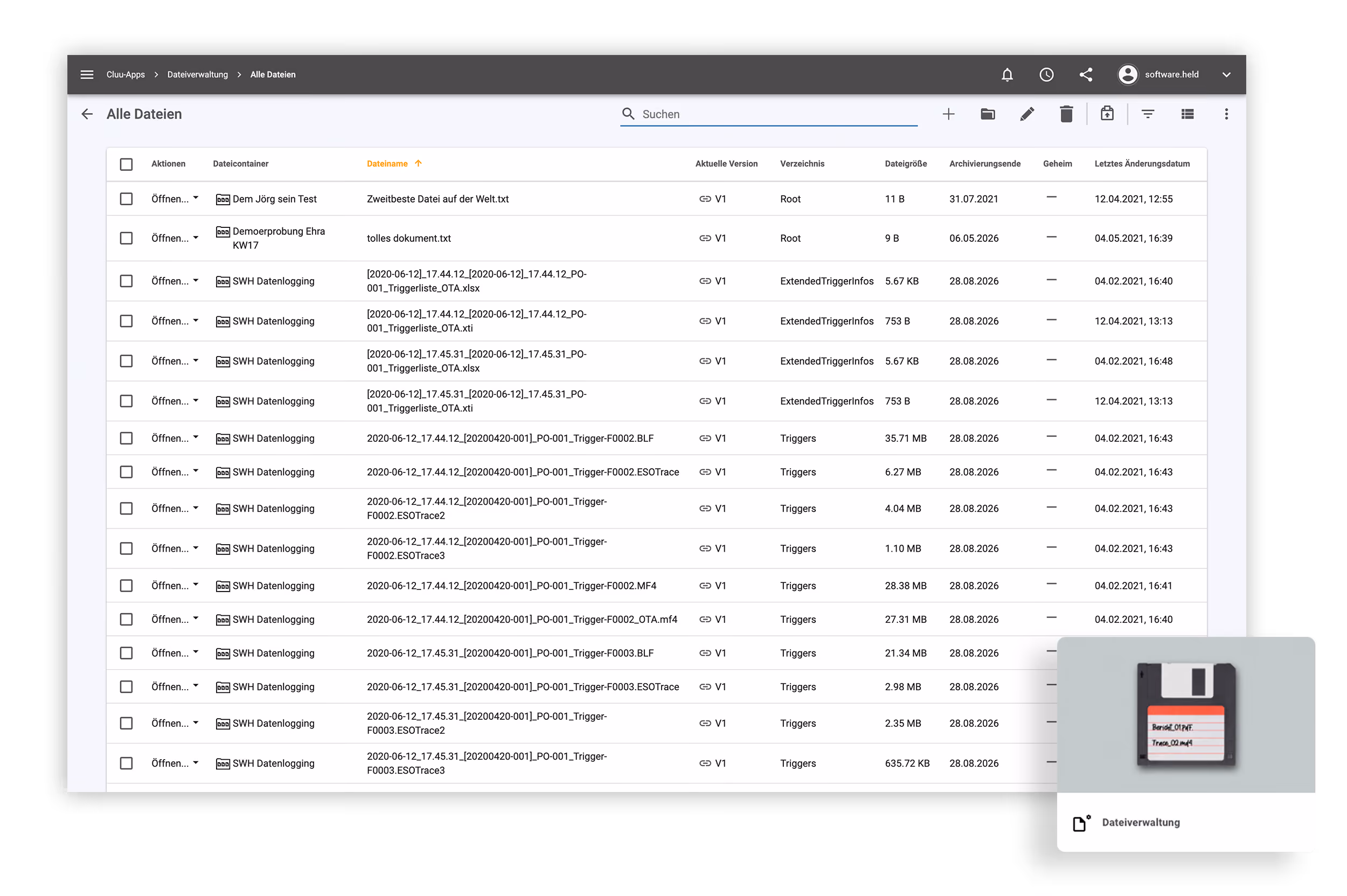Check the 17.44.12 Triggerliste_OTA.xlsx row
Viewport: 1347px width, 896px height.
(x=126, y=281)
